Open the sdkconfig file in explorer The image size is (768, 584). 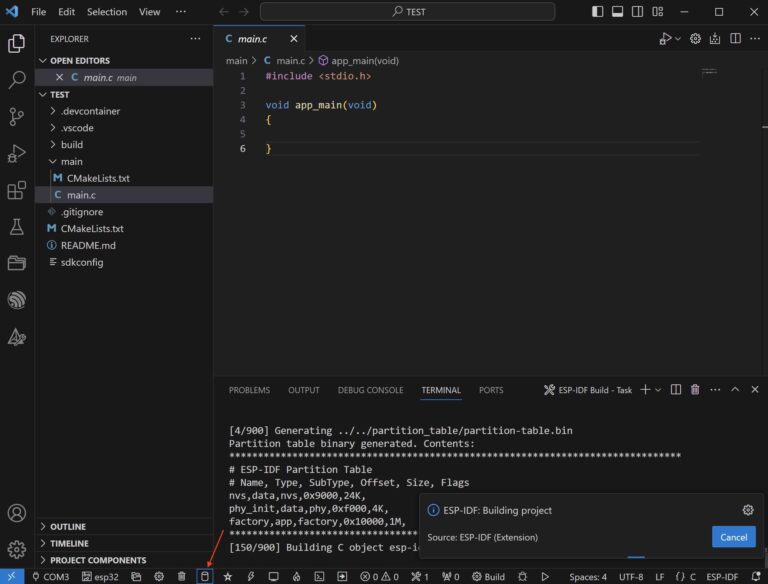coord(82,262)
